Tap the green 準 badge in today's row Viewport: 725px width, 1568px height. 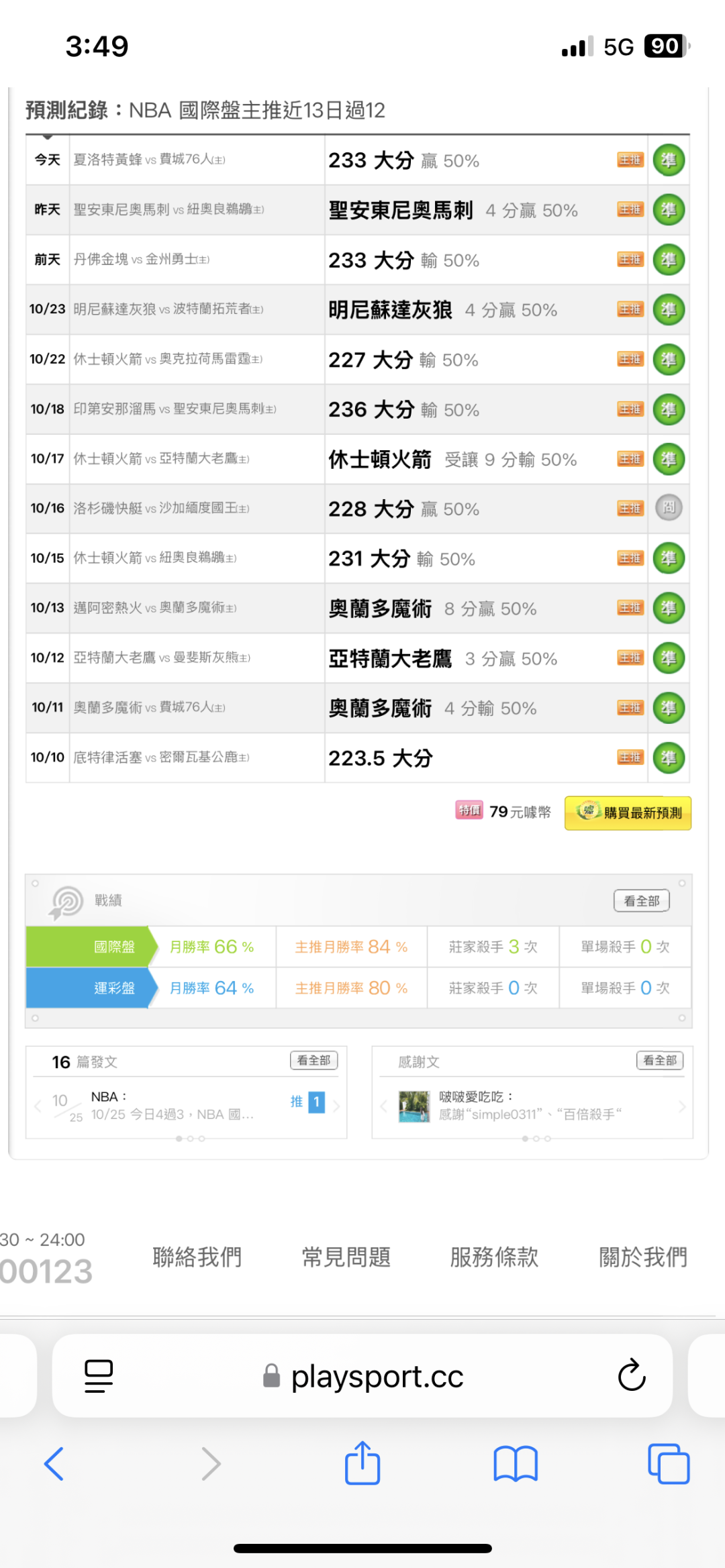[669, 160]
